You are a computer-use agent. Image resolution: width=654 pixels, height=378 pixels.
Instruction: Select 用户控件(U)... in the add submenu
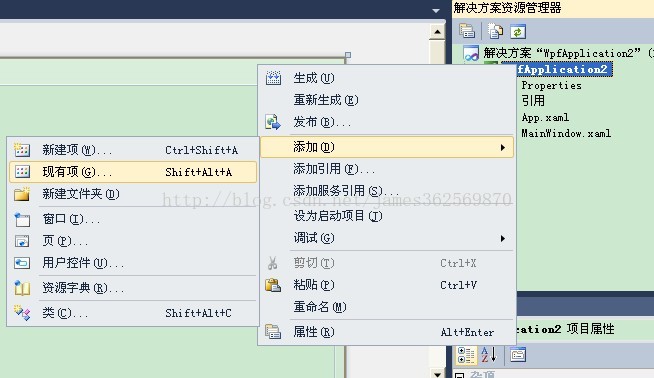click(133, 263)
